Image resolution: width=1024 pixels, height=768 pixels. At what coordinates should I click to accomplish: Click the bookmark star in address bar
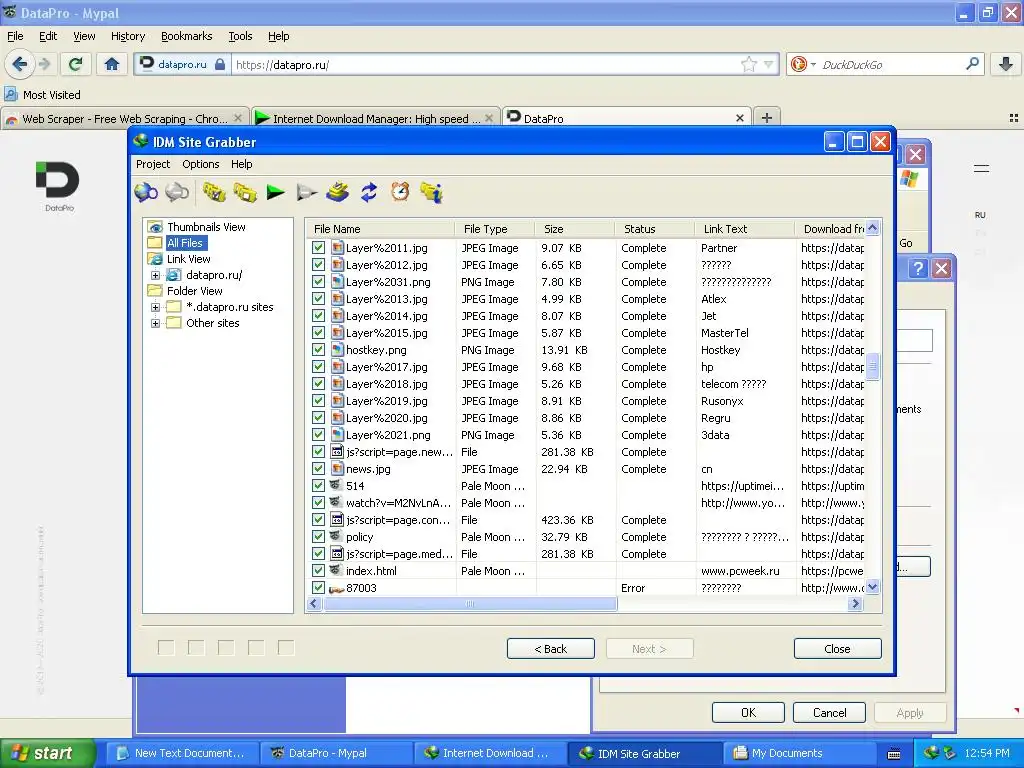[x=748, y=64]
